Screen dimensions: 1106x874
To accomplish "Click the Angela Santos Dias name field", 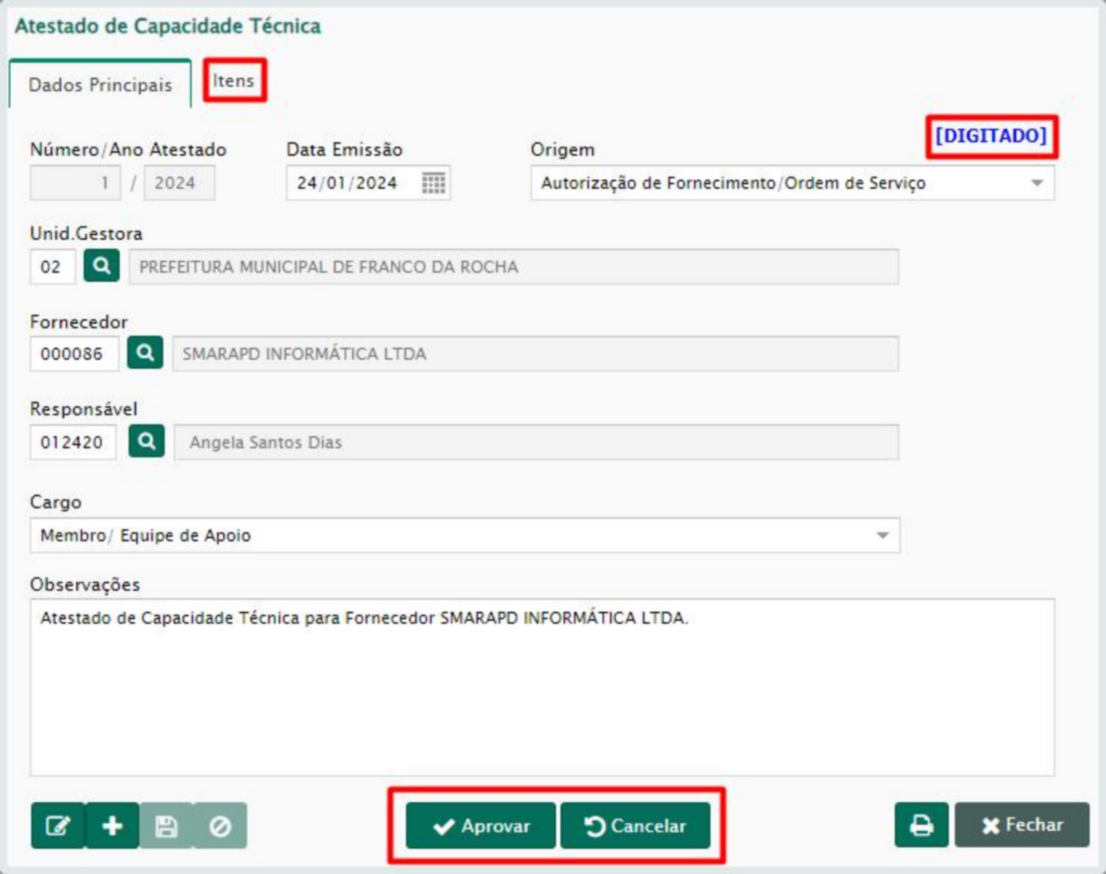I will pos(536,442).
